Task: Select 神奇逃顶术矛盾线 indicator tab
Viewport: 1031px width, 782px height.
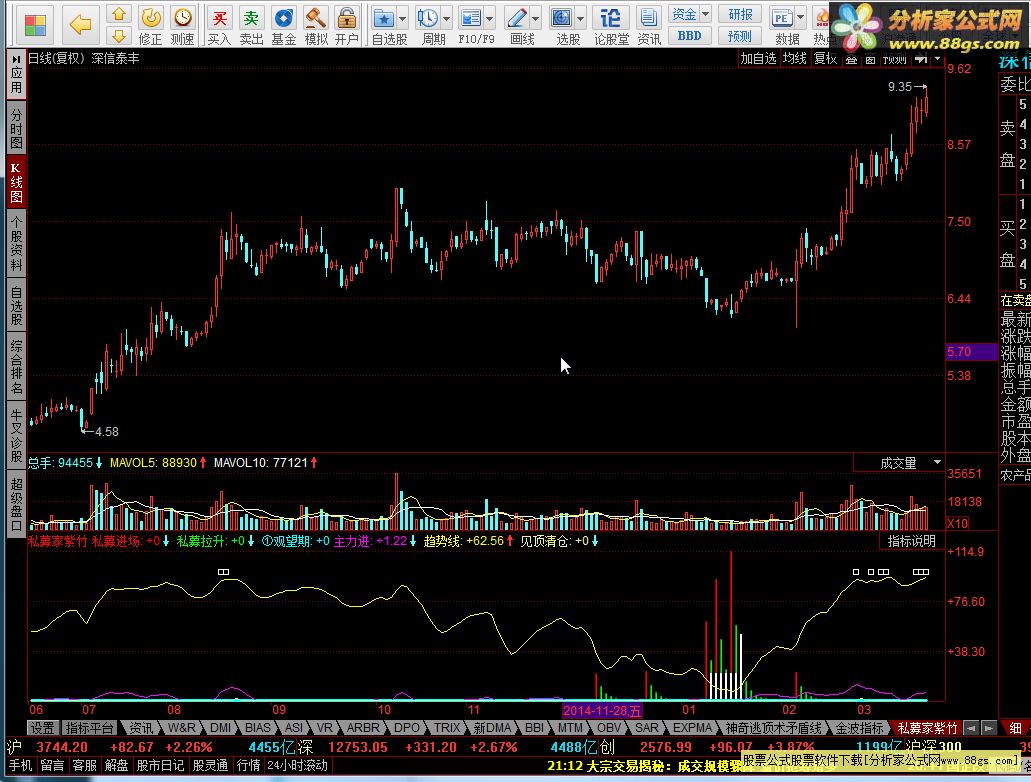Action: coord(773,728)
